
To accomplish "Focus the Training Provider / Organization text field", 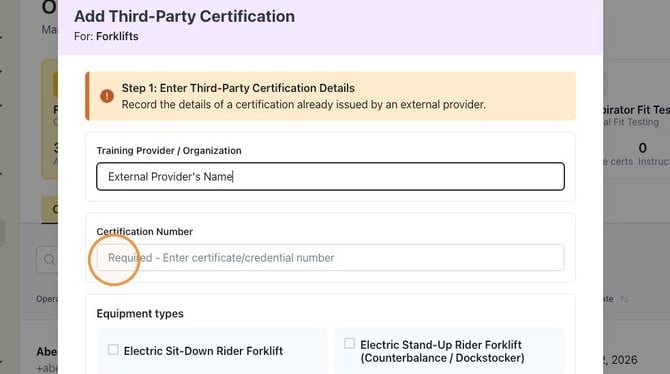I will click(330, 177).
